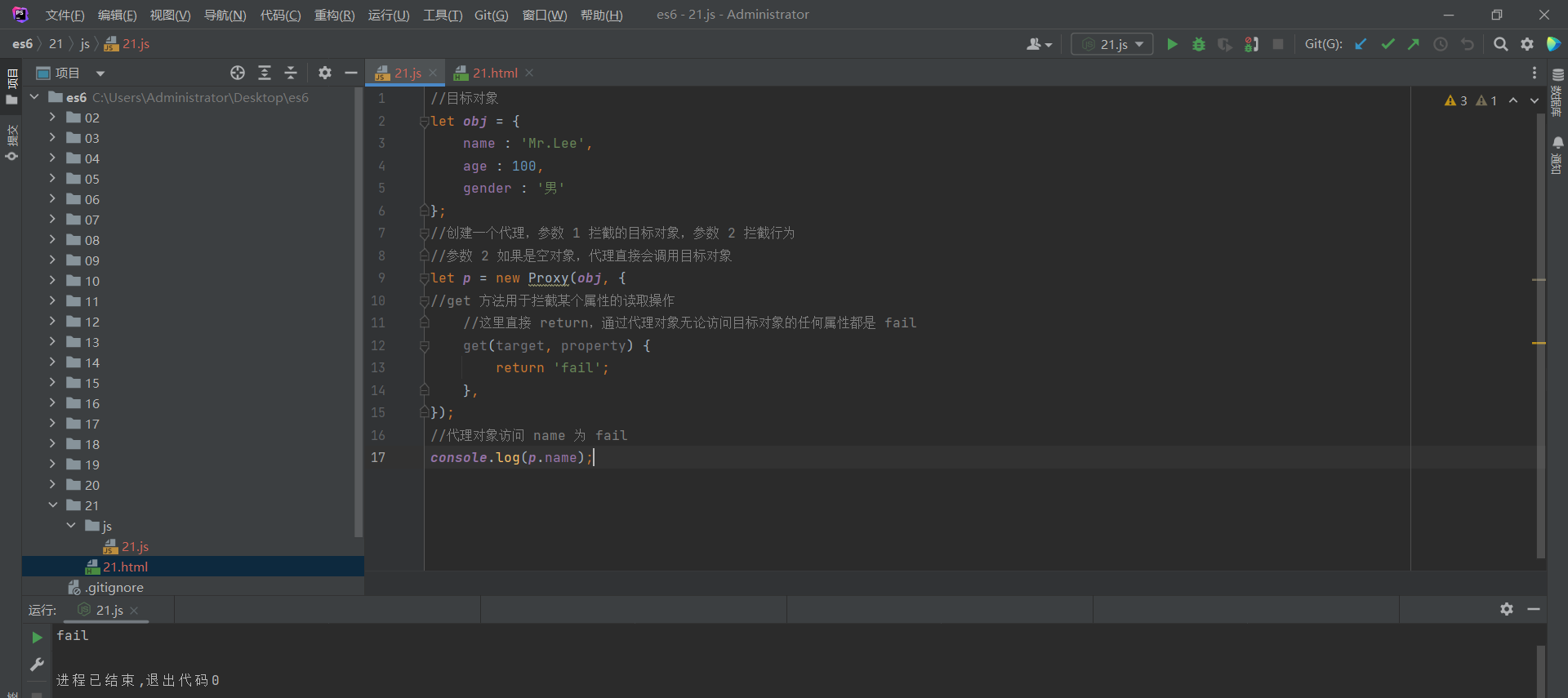Screen dimensions: 1568x698
Task: Open Search Everywhere magnifier
Action: [x=1500, y=44]
